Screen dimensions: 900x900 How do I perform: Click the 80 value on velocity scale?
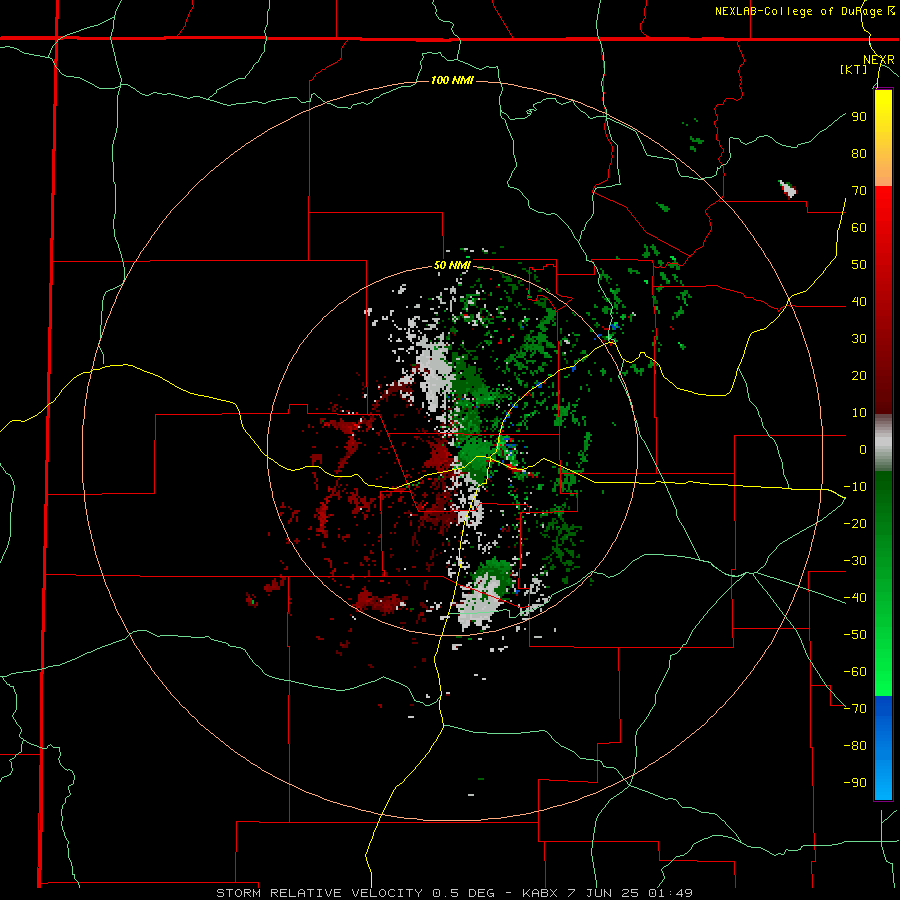(x=859, y=153)
